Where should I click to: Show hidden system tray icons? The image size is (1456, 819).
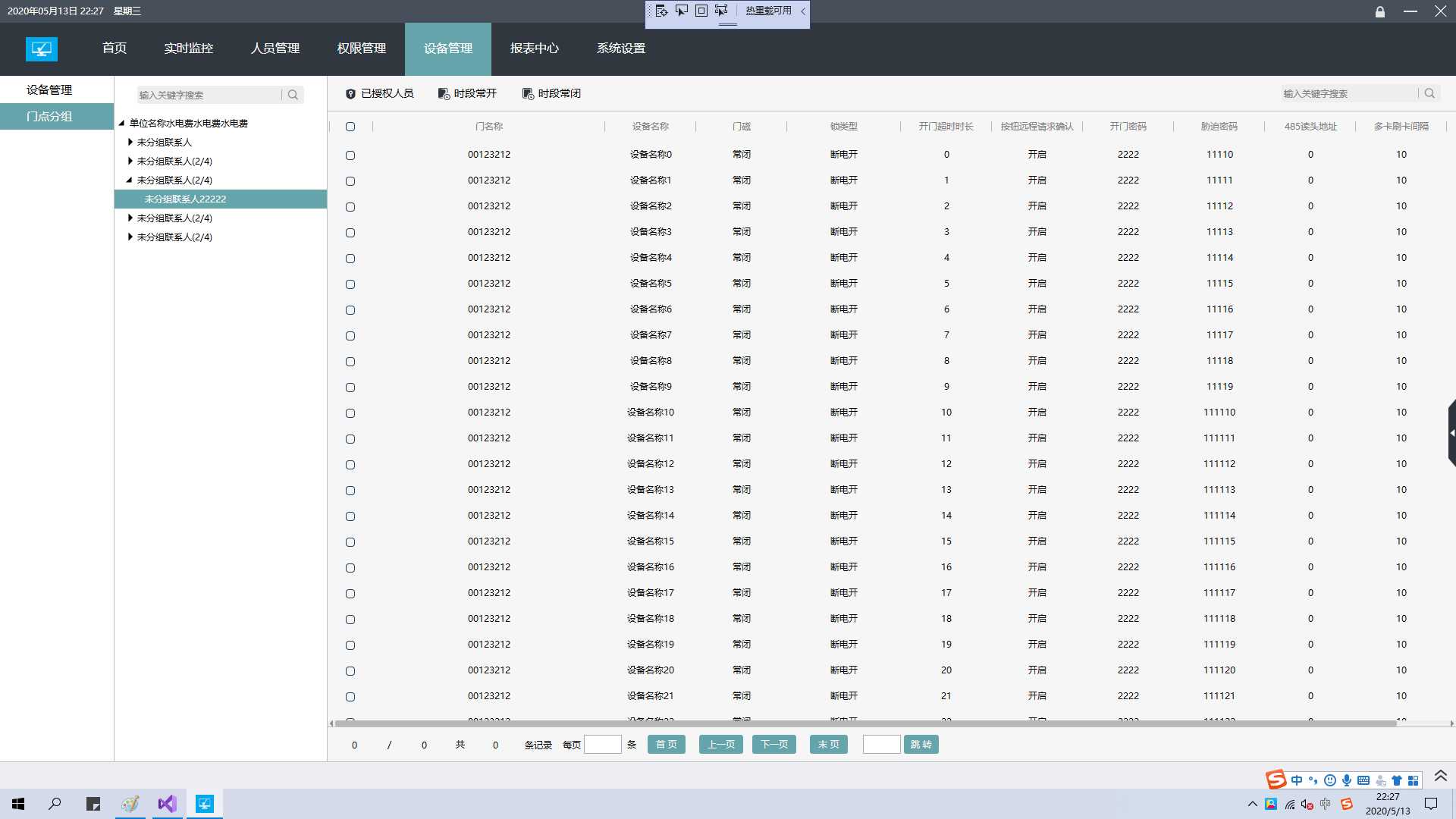click(1252, 804)
